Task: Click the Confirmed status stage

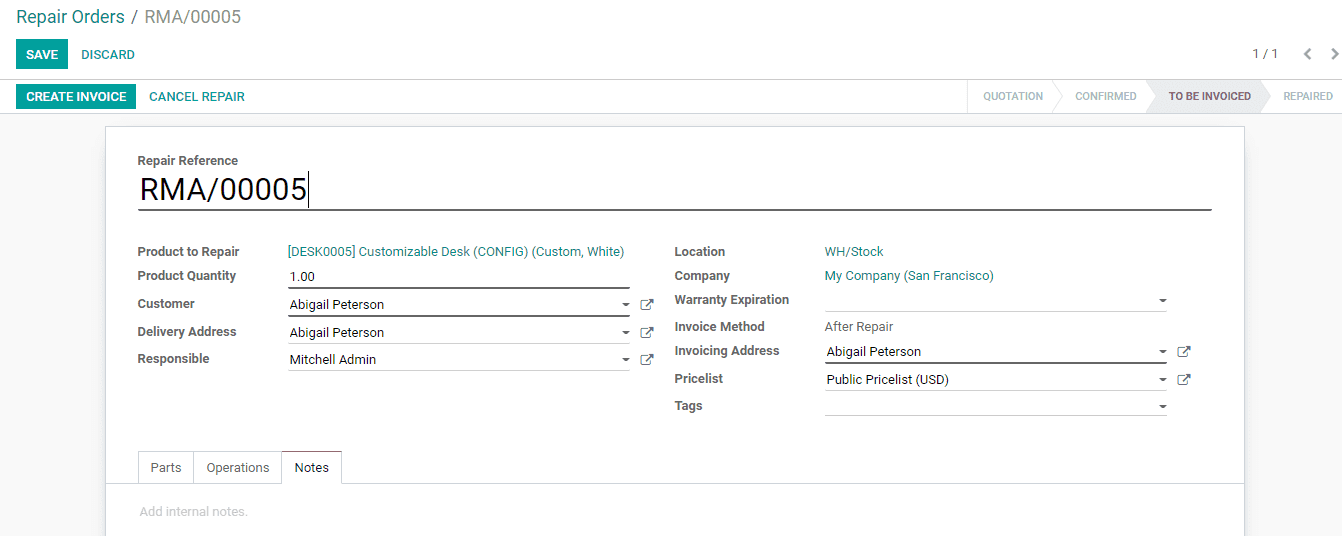Action: pos(1106,97)
